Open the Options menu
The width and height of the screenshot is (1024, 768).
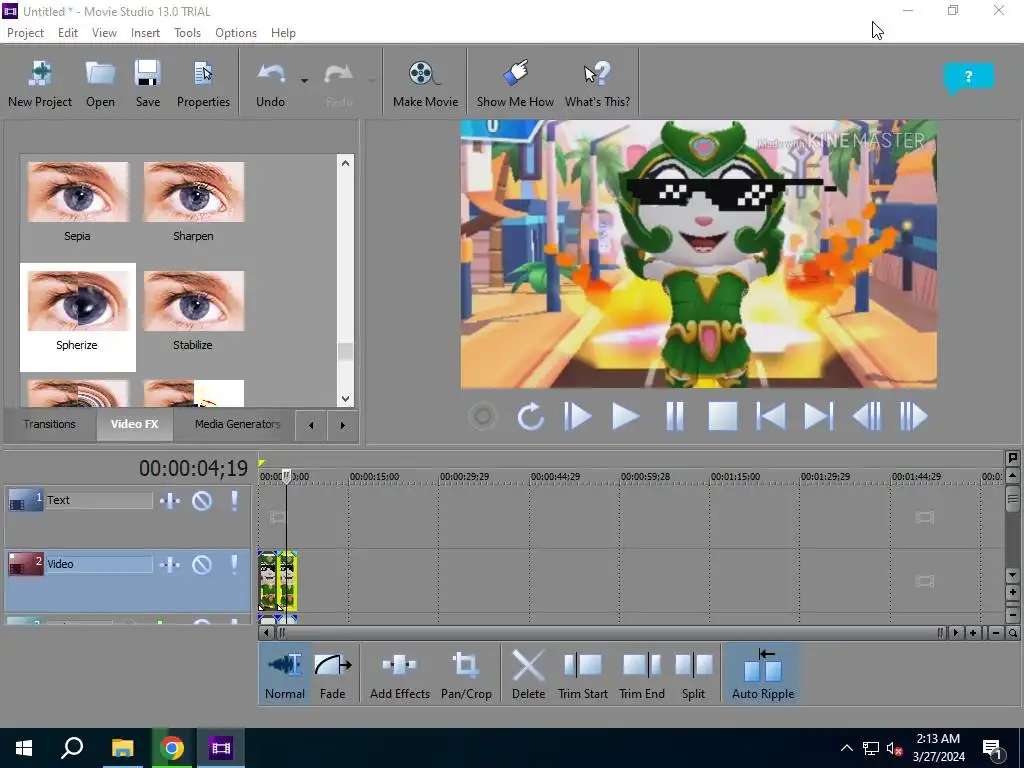pyautogui.click(x=236, y=33)
